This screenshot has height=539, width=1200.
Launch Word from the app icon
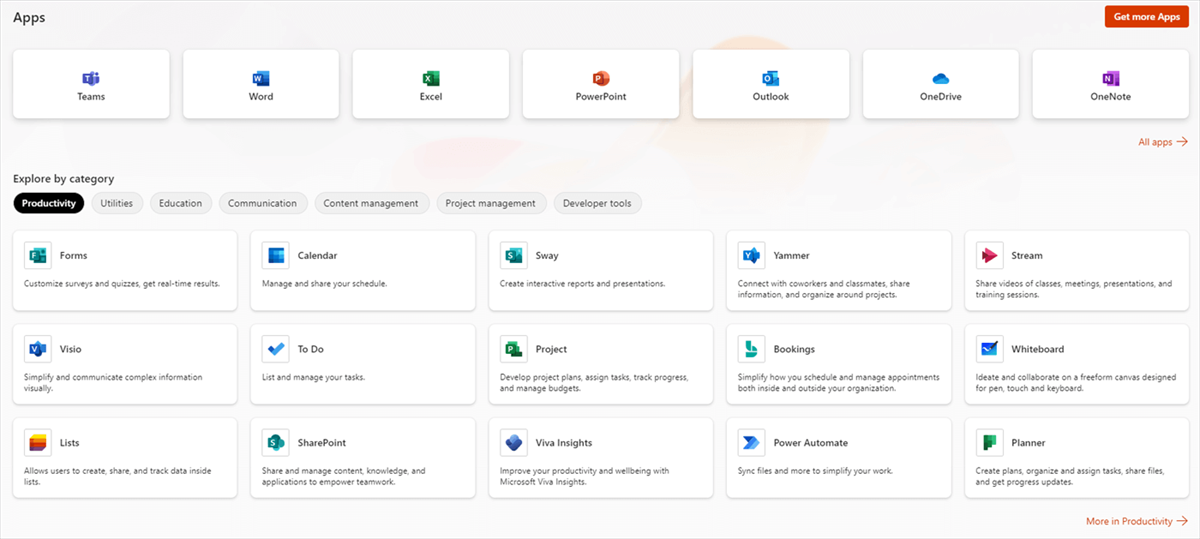261,79
